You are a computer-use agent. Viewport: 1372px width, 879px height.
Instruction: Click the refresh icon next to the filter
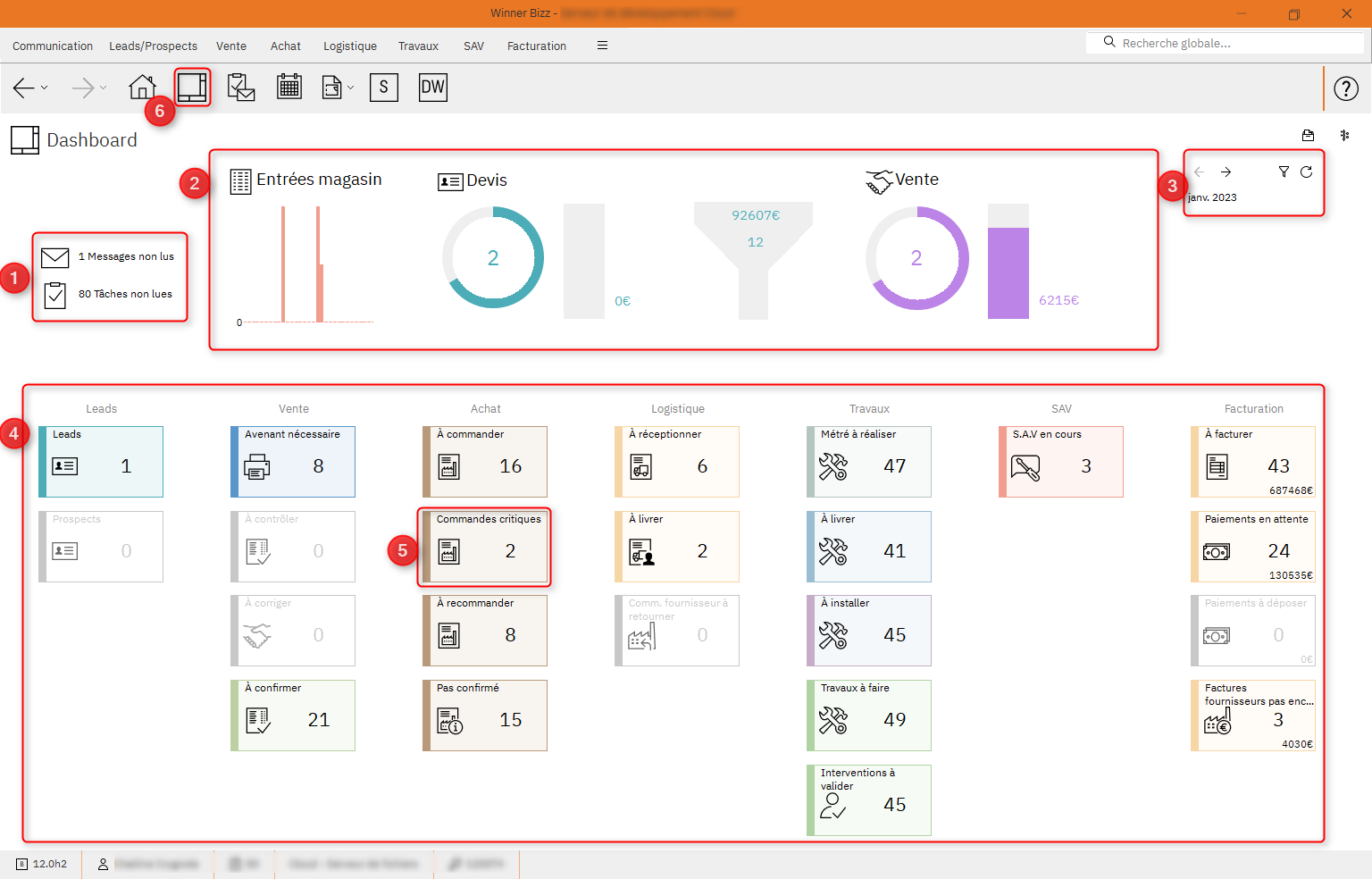(x=1306, y=172)
